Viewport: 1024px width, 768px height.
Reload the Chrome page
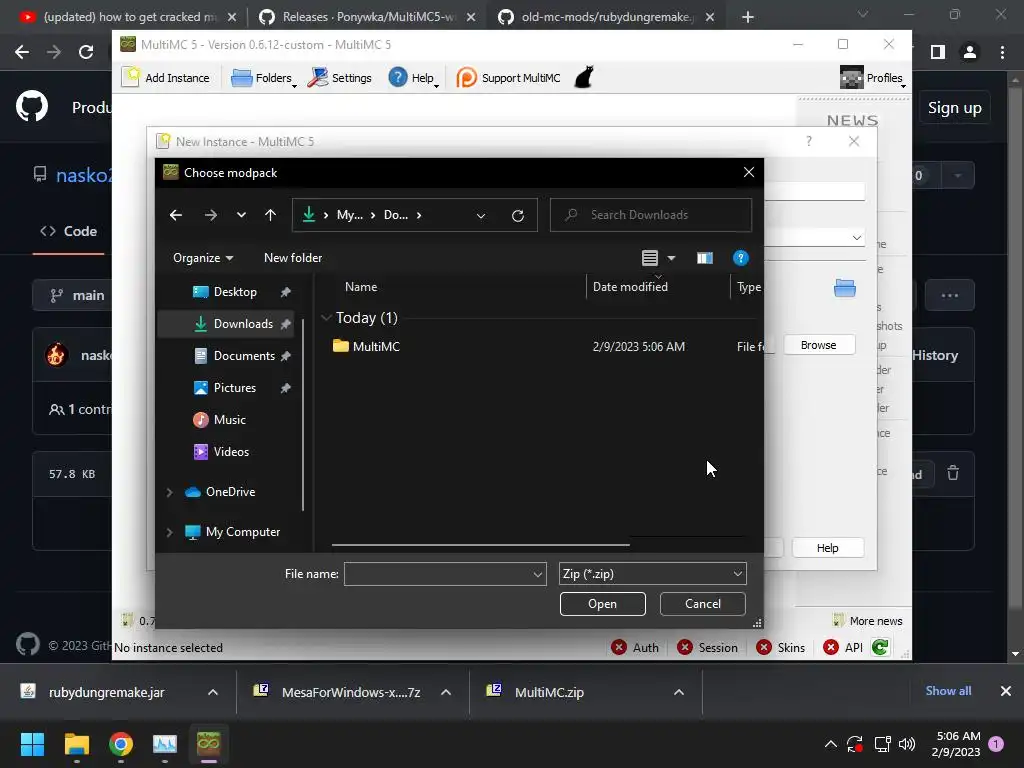[86, 52]
